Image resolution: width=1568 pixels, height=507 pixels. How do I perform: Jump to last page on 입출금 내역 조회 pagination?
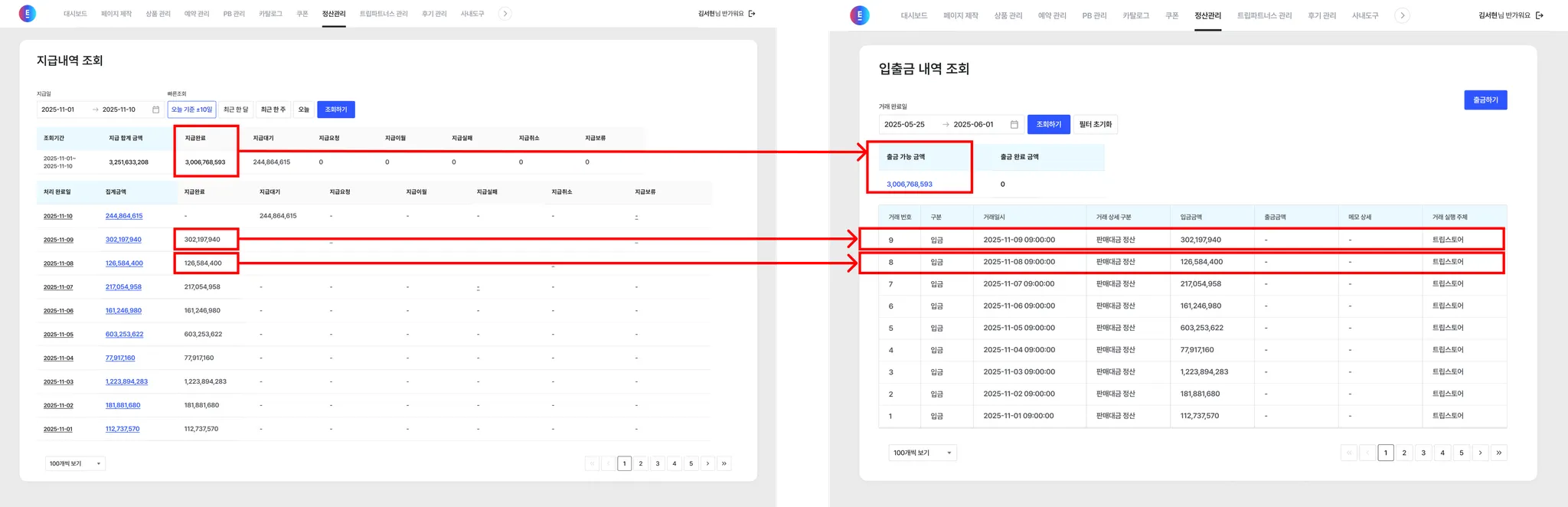1499,453
